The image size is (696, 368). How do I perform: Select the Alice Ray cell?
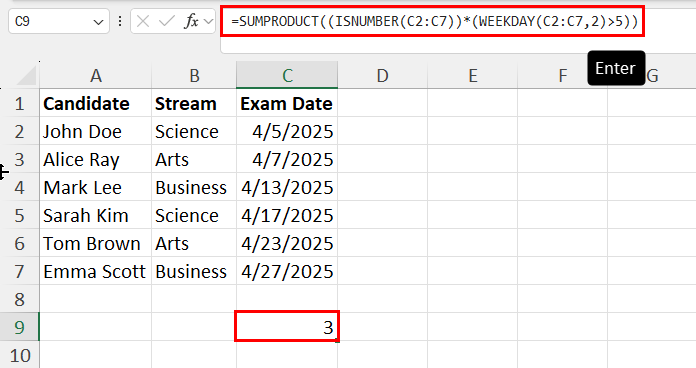pyautogui.click(x=95, y=159)
